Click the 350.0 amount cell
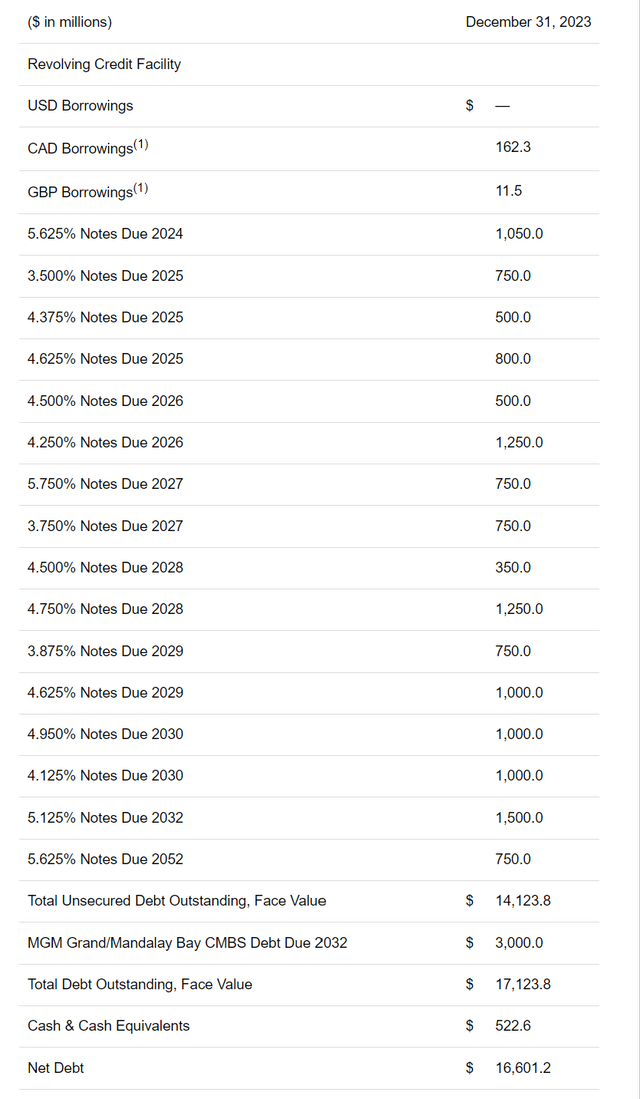This screenshot has height=1099, width=640. 513,567
